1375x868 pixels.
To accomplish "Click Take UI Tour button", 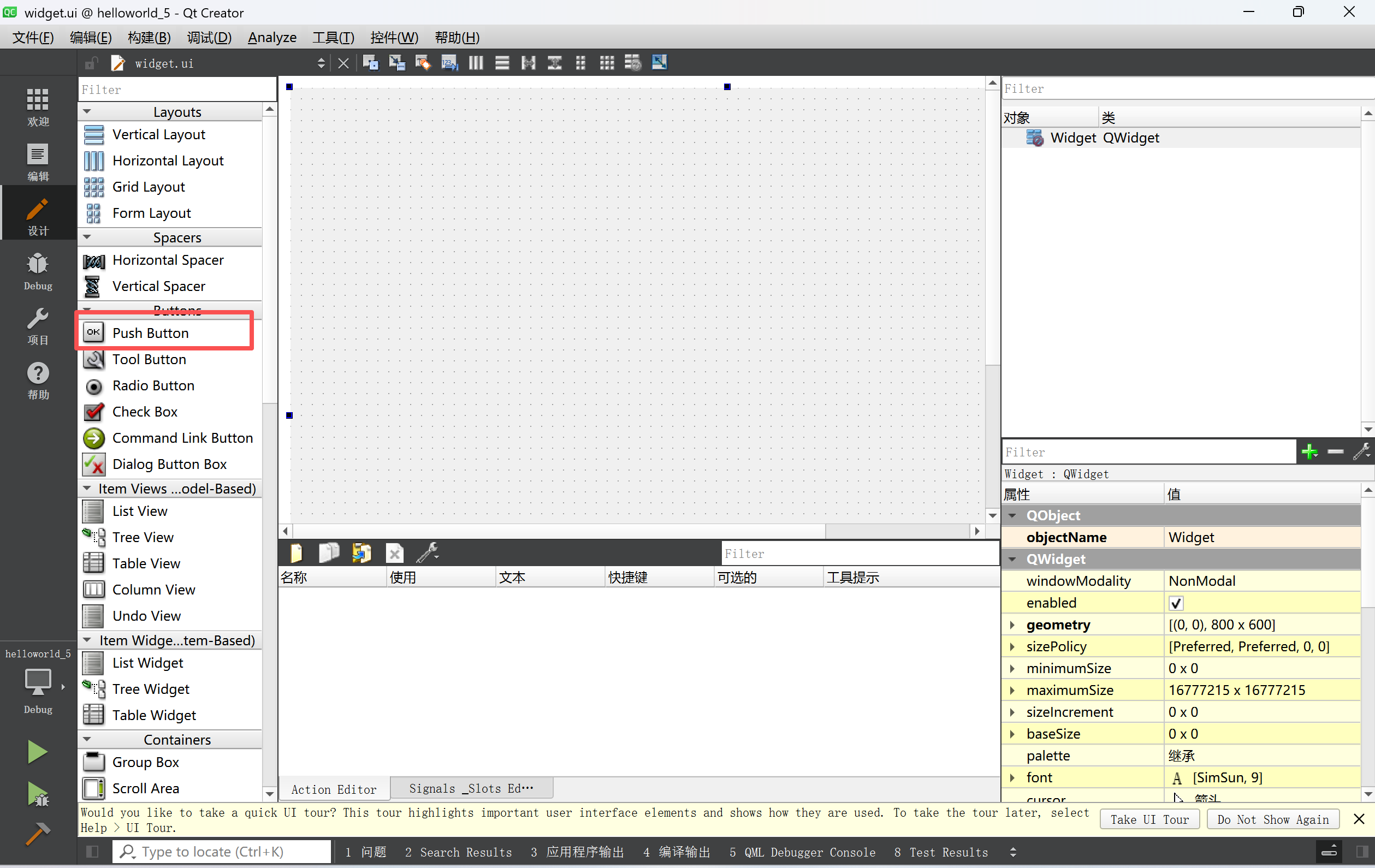I will [1149, 819].
